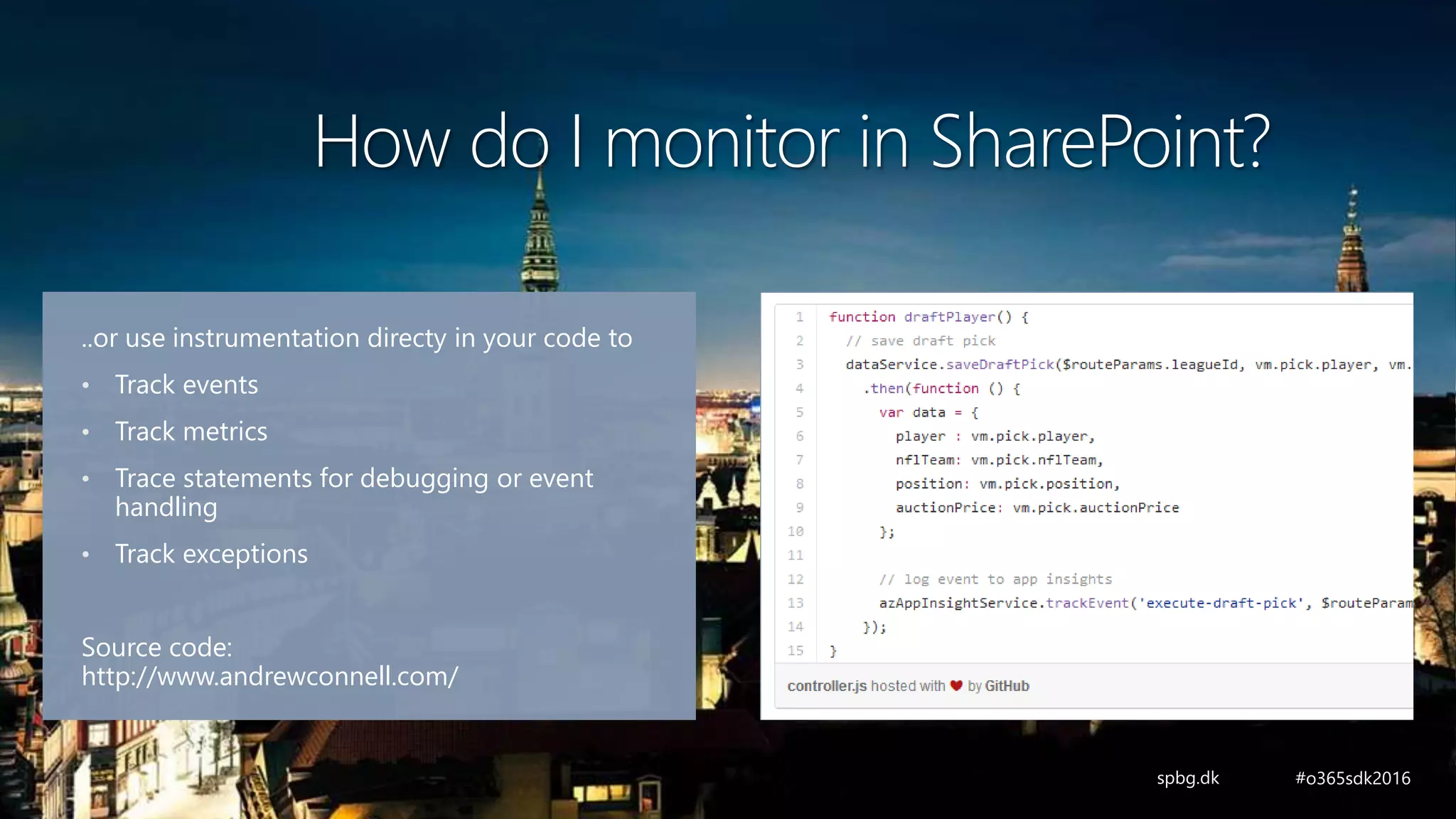Click the '// log event to app insights' comment

[x=995, y=579]
